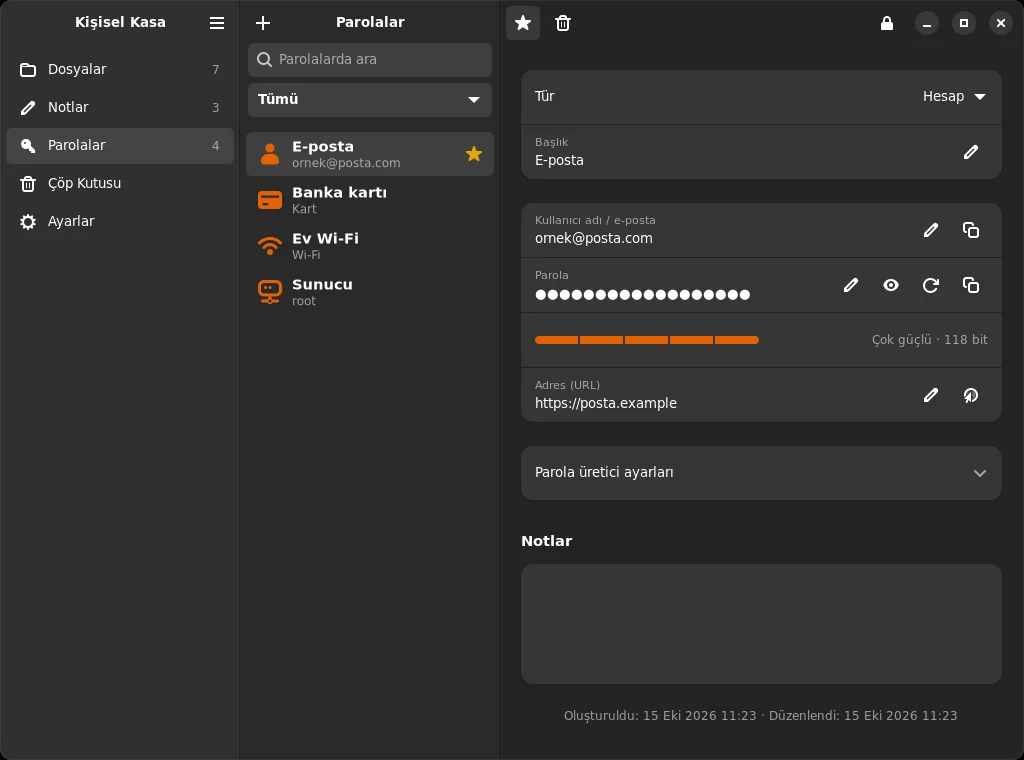This screenshot has width=1024, height=760.
Task: Copy the password to clipboard
Action: (x=970, y=285)
